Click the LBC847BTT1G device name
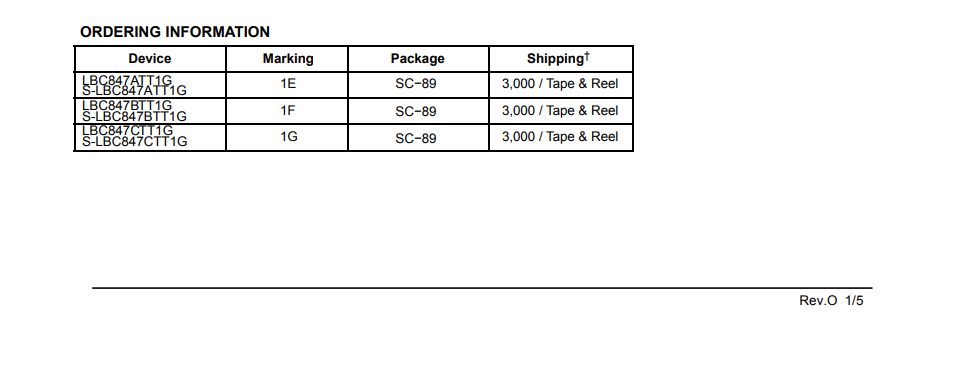The width and height of the screenshot is (972, 378). [x=127, y=105]
